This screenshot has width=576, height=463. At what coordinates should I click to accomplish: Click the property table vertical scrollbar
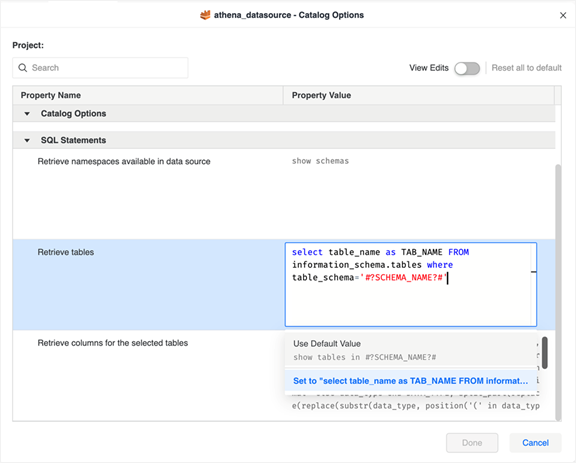coord(558,292)
